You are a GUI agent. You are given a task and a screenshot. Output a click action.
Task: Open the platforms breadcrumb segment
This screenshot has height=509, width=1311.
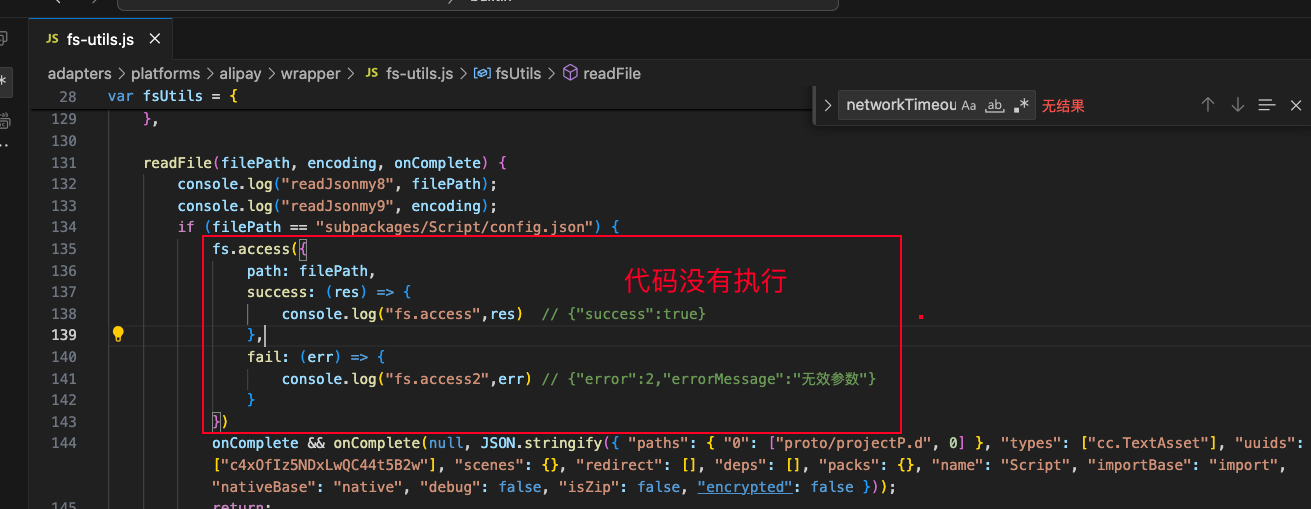[x=166, y=74]
